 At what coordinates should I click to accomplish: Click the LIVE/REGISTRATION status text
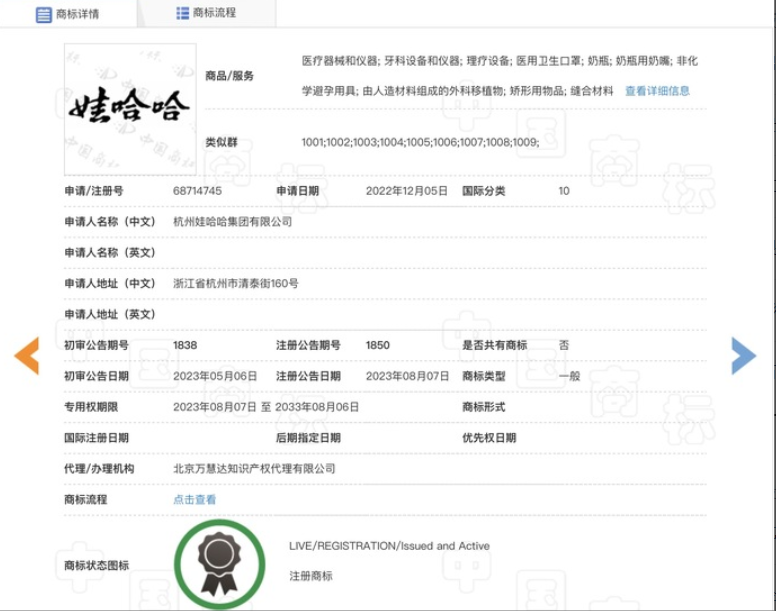[x=389, y=546]
